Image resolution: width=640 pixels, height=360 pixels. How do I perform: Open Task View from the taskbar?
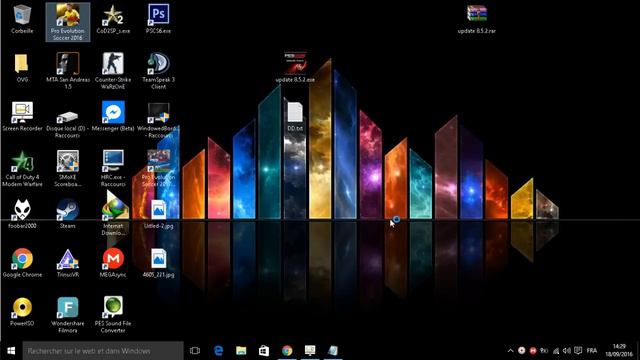point(195,351)
